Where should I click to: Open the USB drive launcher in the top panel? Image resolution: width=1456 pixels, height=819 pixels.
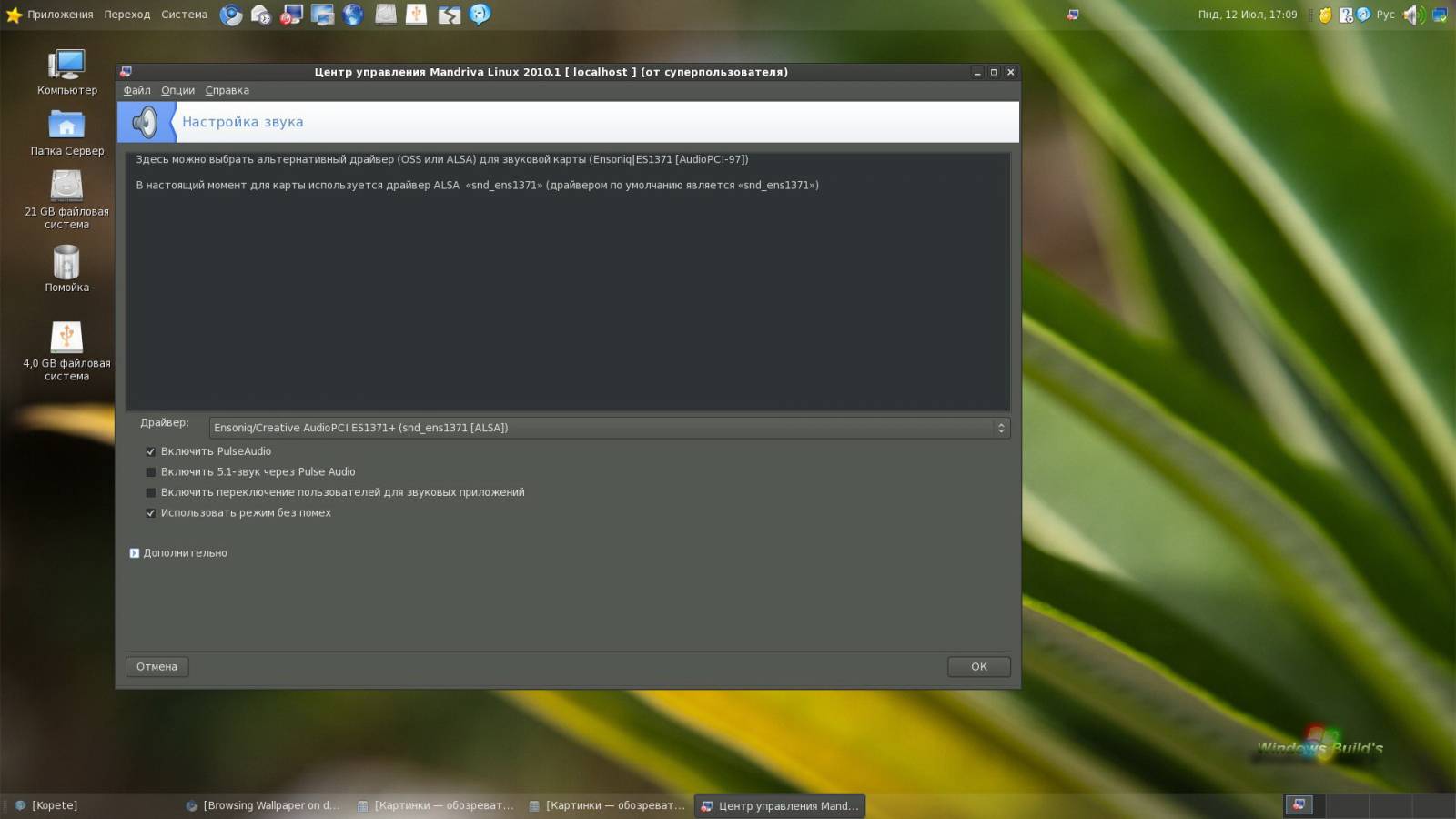[x=417, y=15]
